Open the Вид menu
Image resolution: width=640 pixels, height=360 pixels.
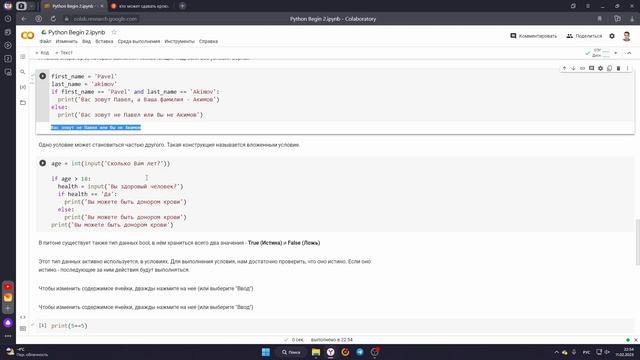86,42
